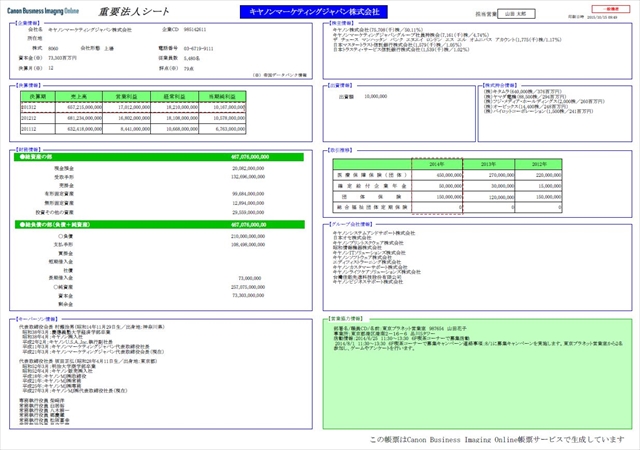
Task: Click the 医療保障保険(団体) row label
Action: pyautogui.click(x=372, y=175)
